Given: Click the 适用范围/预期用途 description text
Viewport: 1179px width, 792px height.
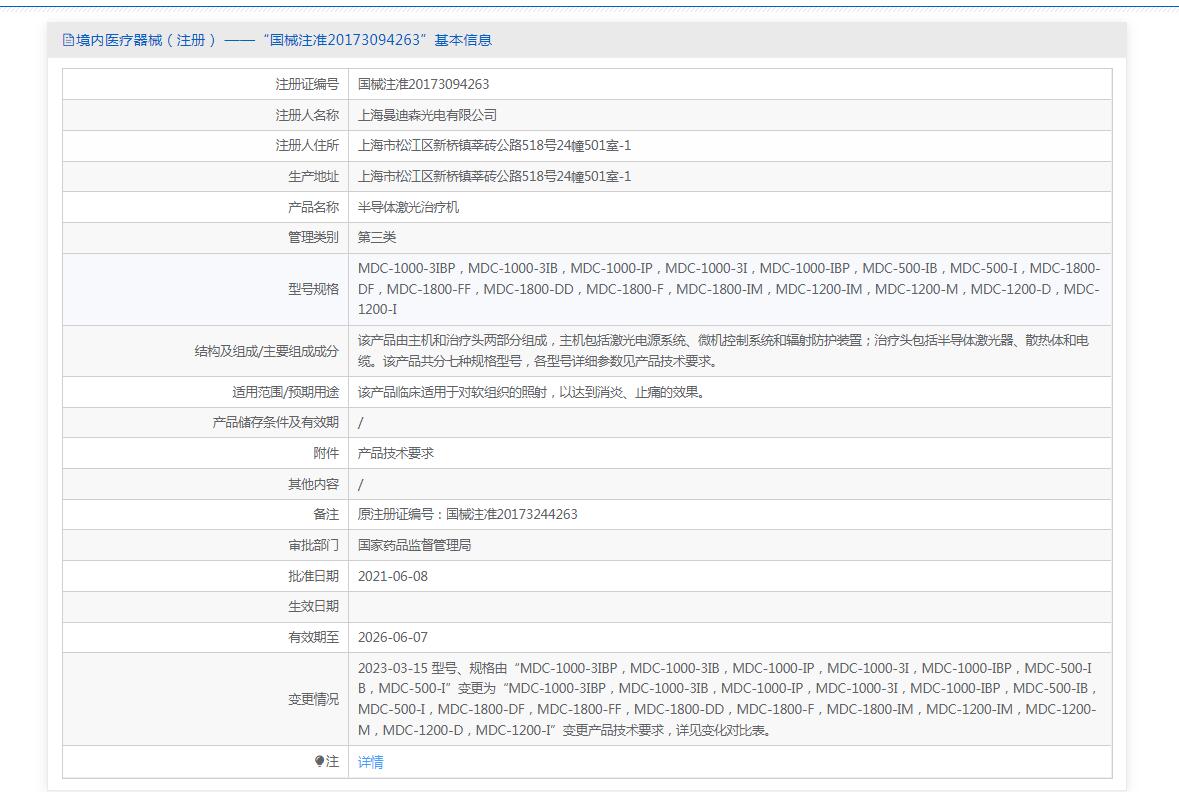Looking at the screenshot, I should (x=531, y=392).
